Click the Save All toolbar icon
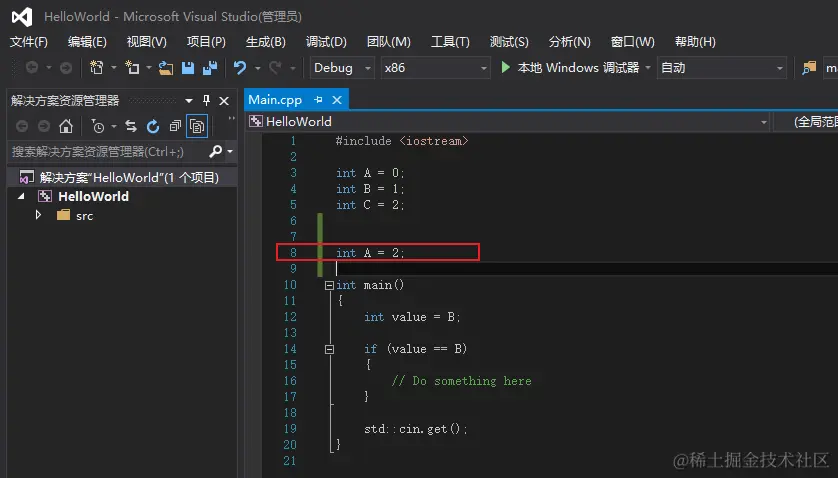The width and height of the screenshot is (838, 478). tap(210, 67)
